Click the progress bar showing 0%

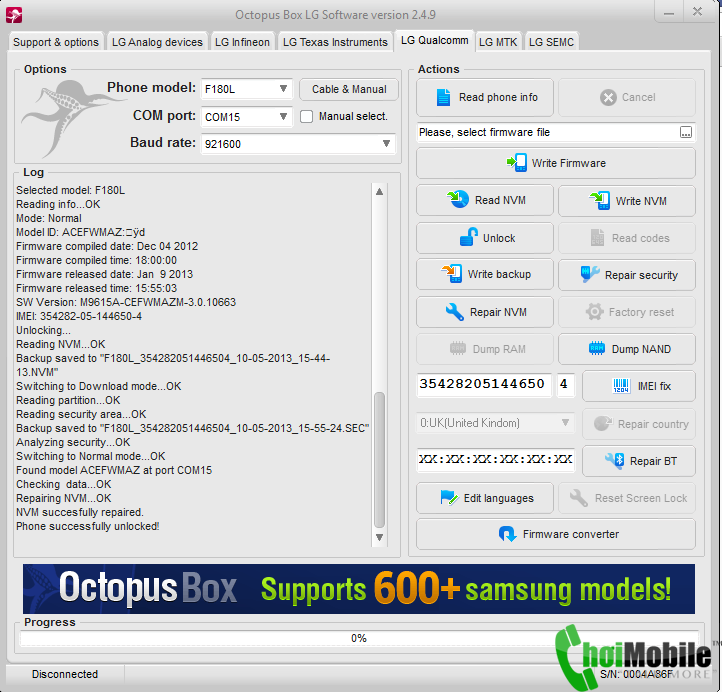(x=359, y=638)
